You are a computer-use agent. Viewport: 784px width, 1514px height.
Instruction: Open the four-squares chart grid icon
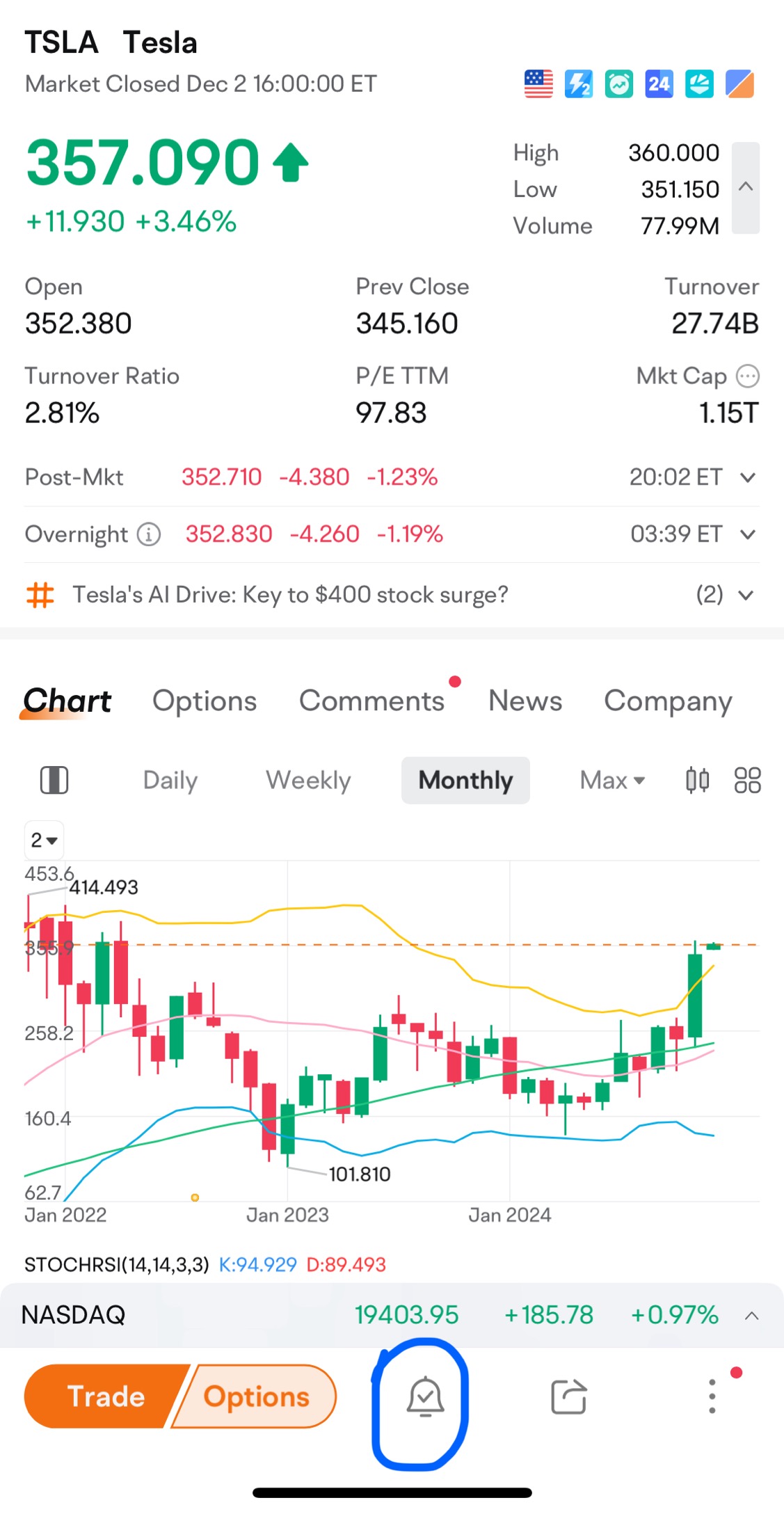point(748,780)
